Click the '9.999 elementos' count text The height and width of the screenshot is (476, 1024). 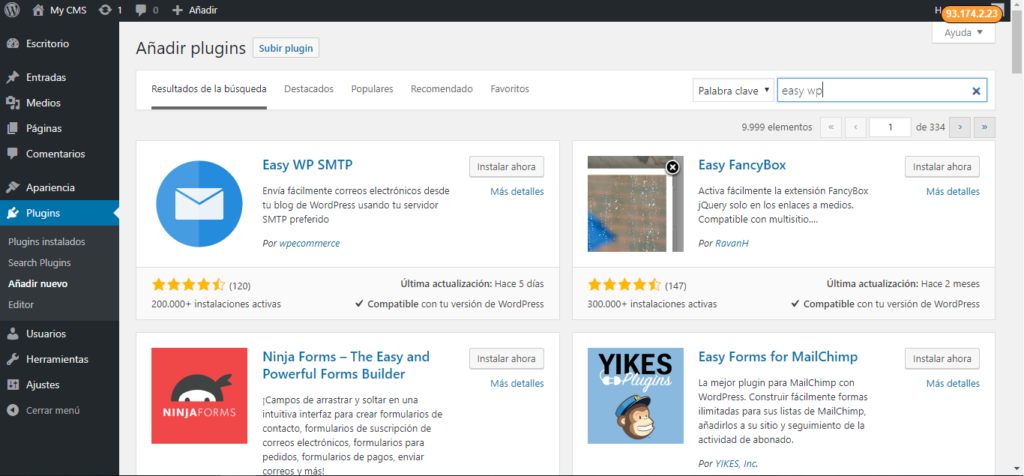777,127
